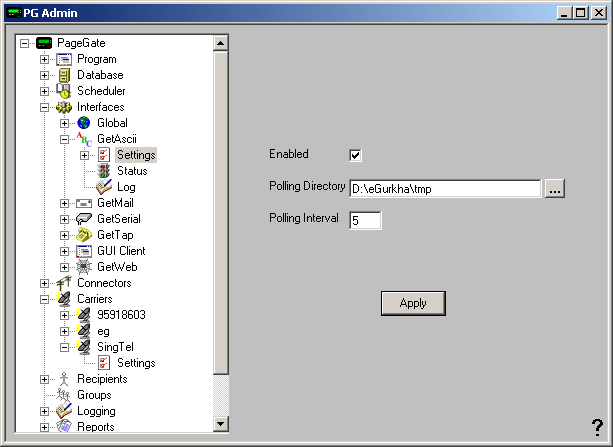The height and width of the screenshot is (447, 613).
Task: Select the Status item under GetAscii
Action: (x=132, y=171)
